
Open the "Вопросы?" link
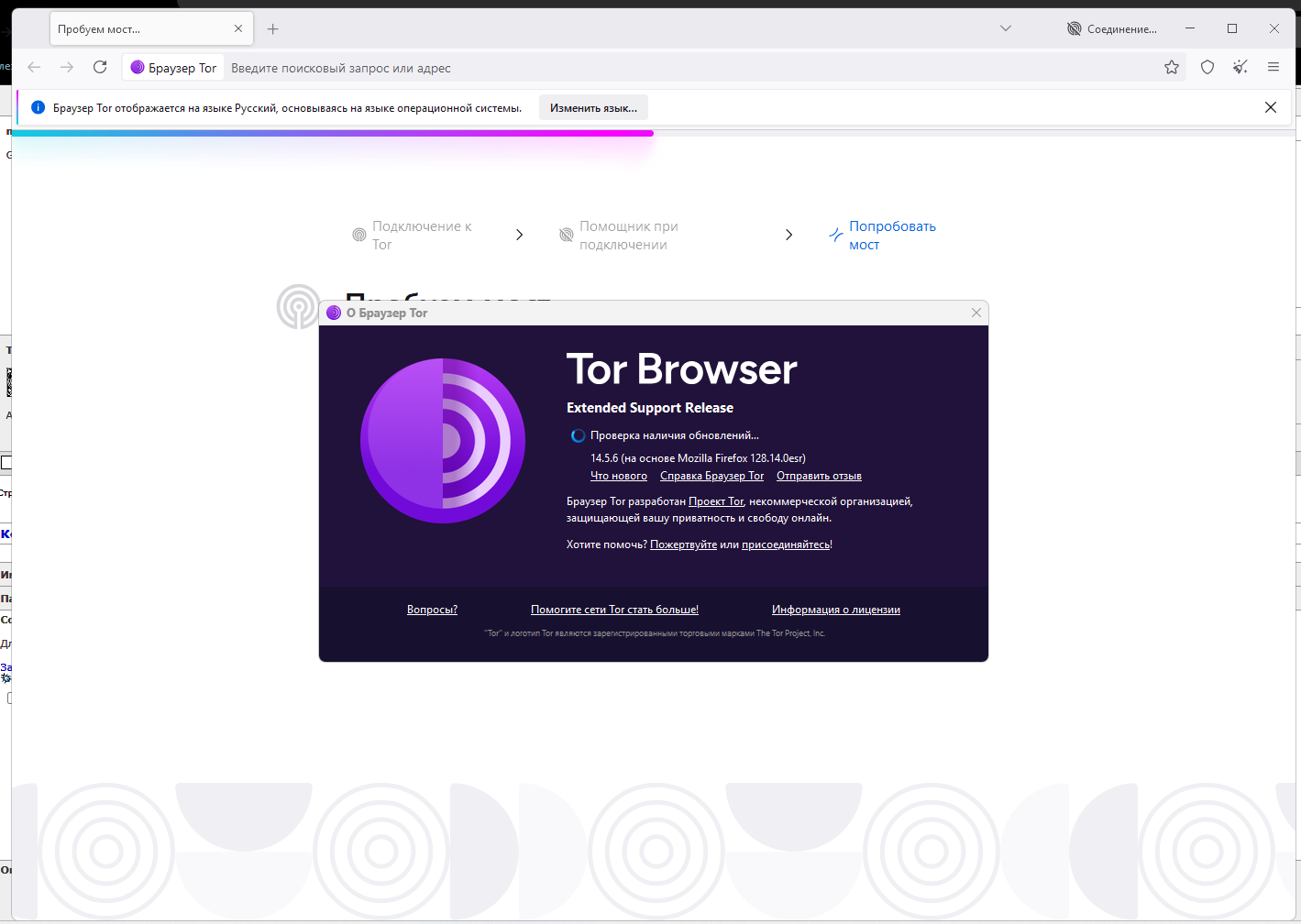click(432, 610)
